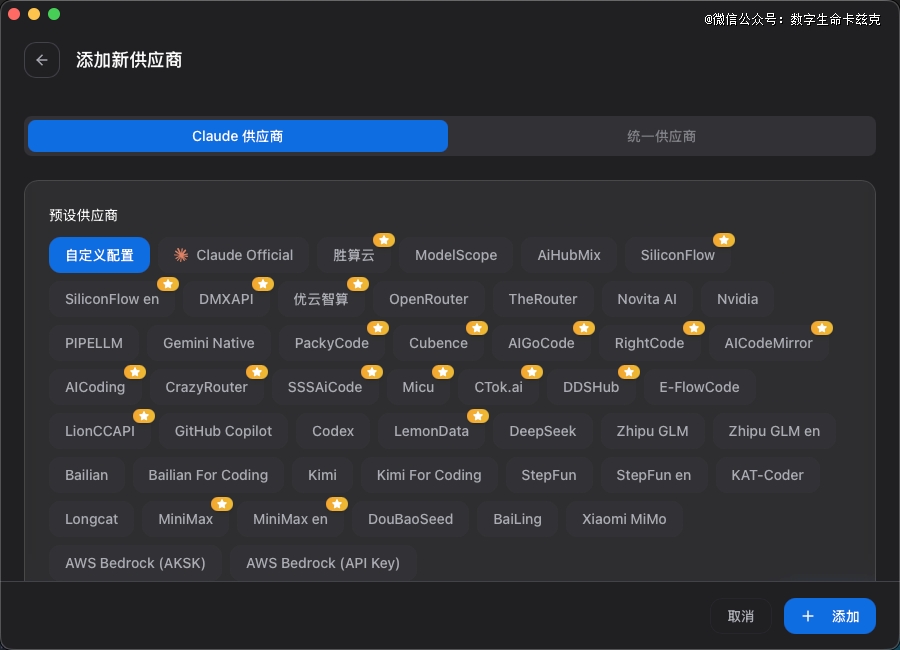Pick the GitHub Copilot provider
Screen dimensions: 900x650
click(x=223, y=431)
